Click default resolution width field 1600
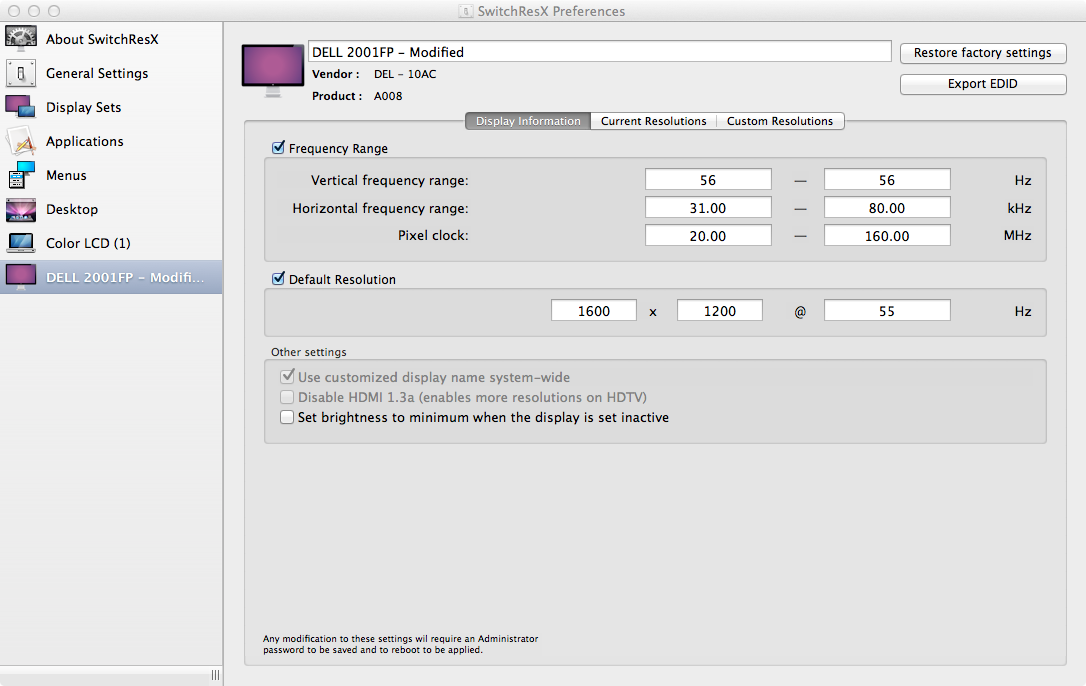The width and height of the screenshot is (1086, 686). 594,310
